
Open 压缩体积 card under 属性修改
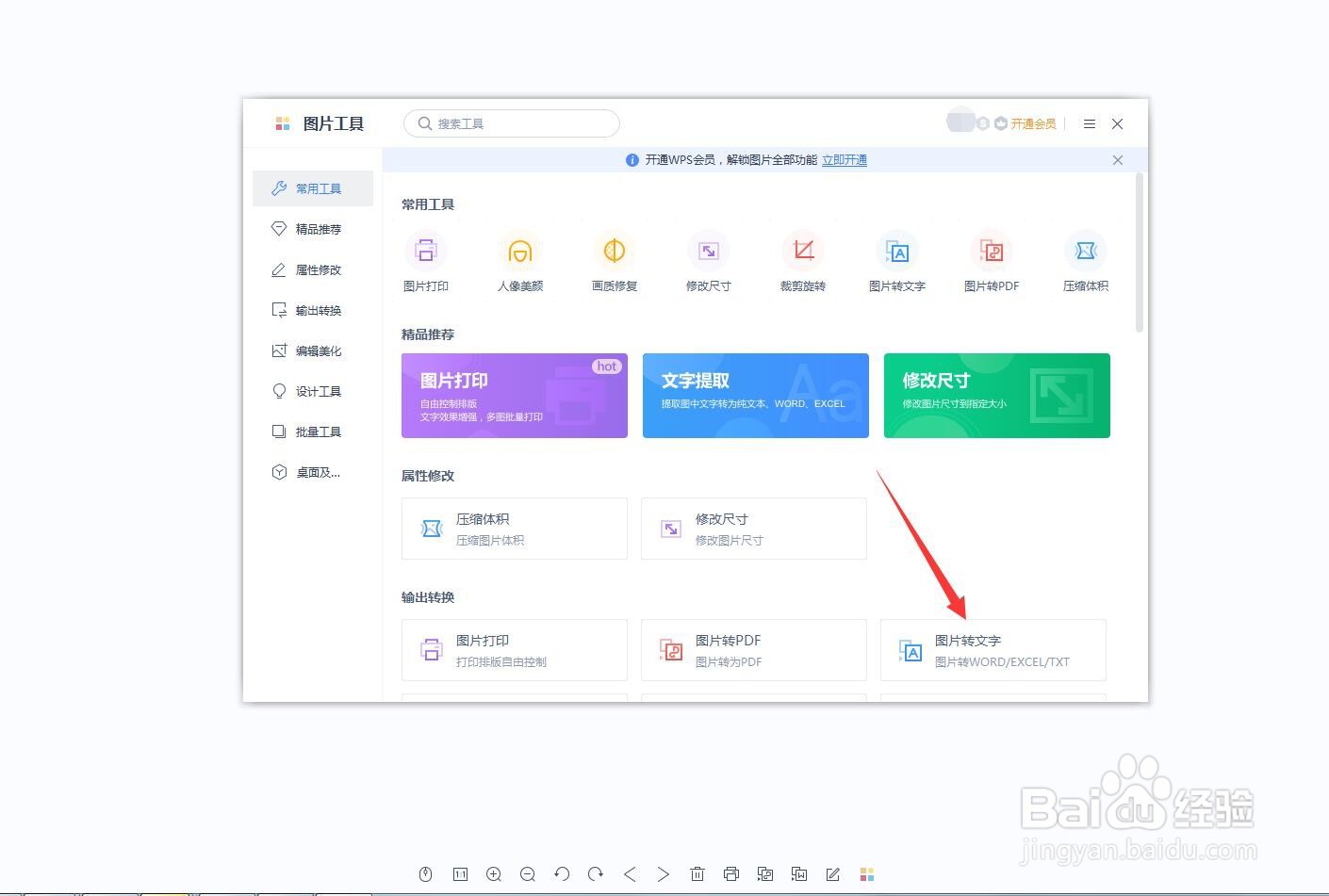pyautogui.click(x=515, y=529)
